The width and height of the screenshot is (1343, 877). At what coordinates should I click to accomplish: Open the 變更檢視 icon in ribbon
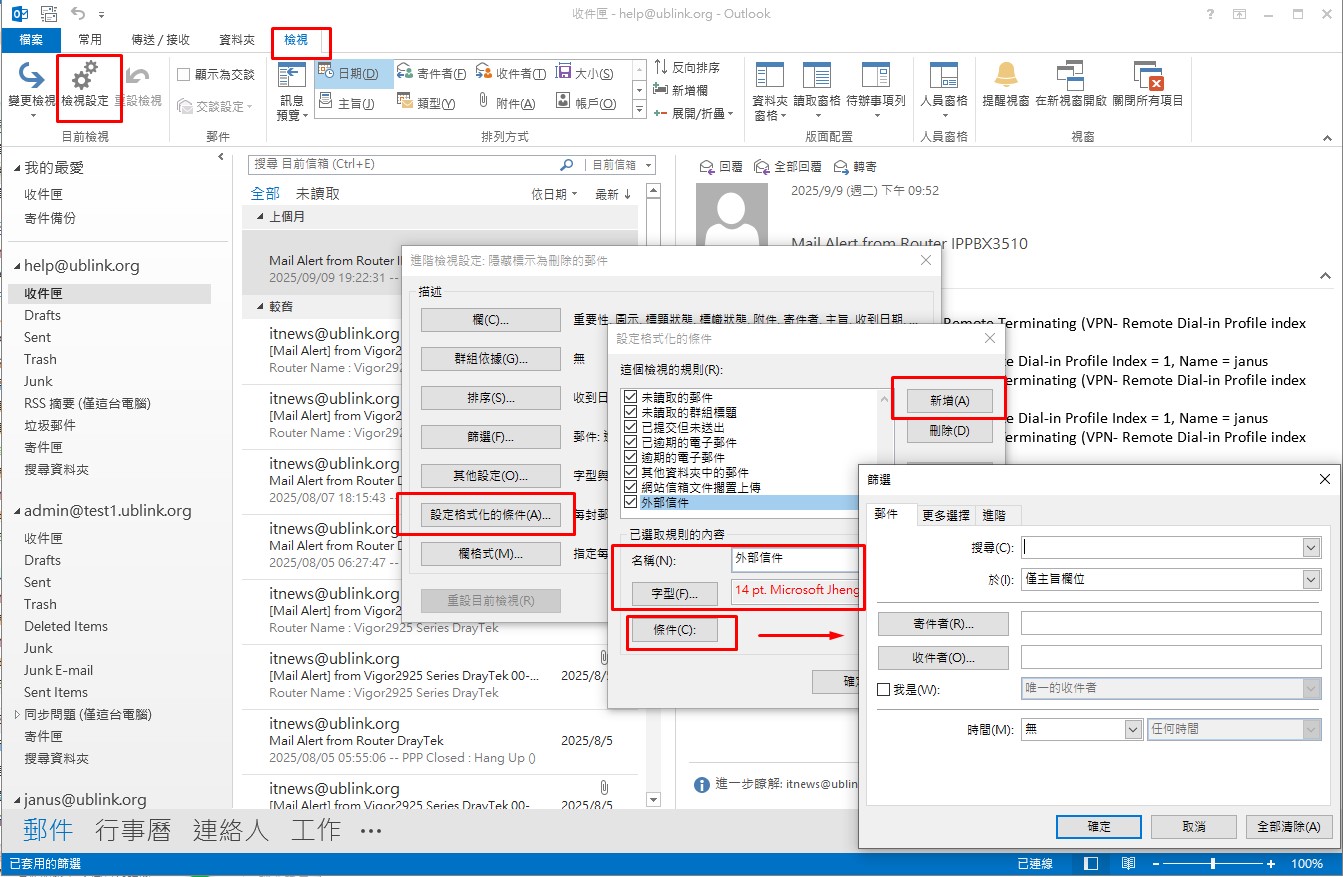click(x=32, y=76)
